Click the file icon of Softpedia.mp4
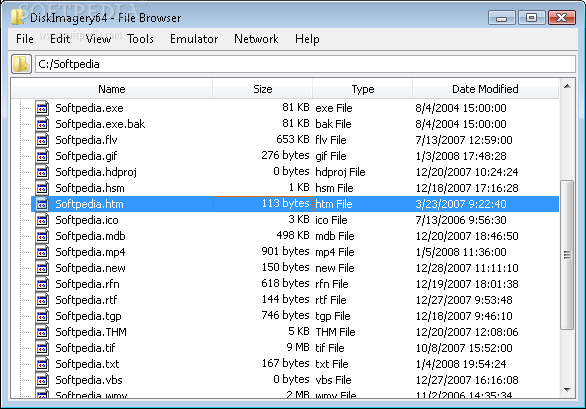The width and height of the screenshot is (586, 409). [42, 252]
